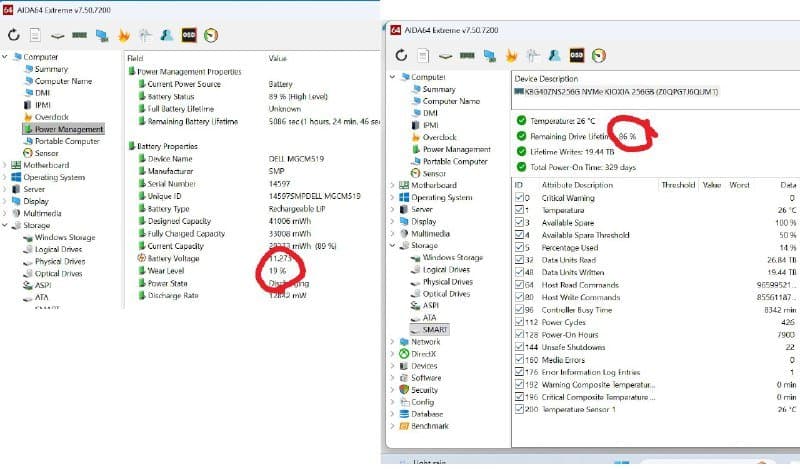Expand Network node in right window
The width and height of the screenshot is (800, 469).
pyautogui.click(x=392, y=341)
